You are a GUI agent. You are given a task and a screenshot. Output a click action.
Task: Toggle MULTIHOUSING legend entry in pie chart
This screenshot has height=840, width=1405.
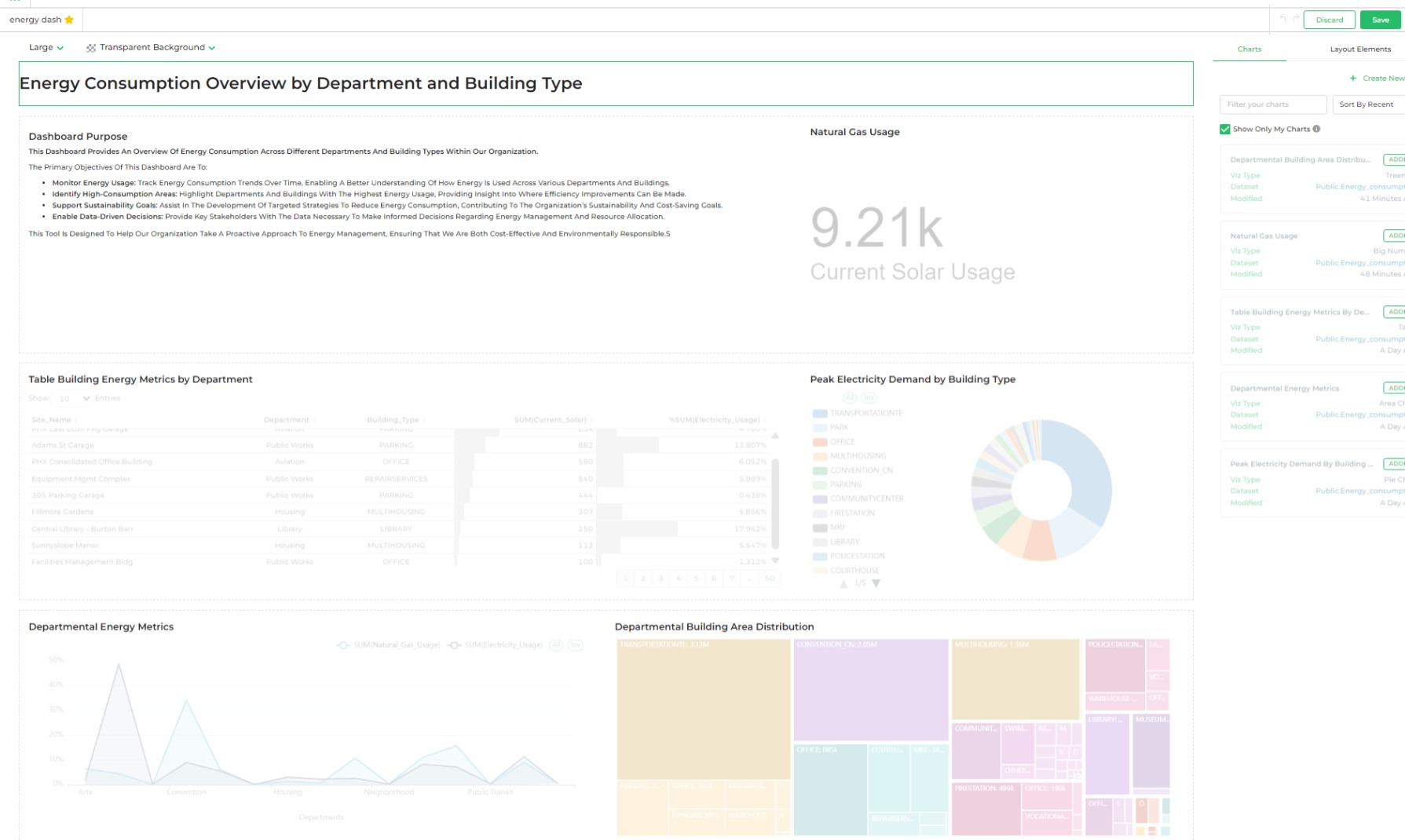[x=849, y=456]
